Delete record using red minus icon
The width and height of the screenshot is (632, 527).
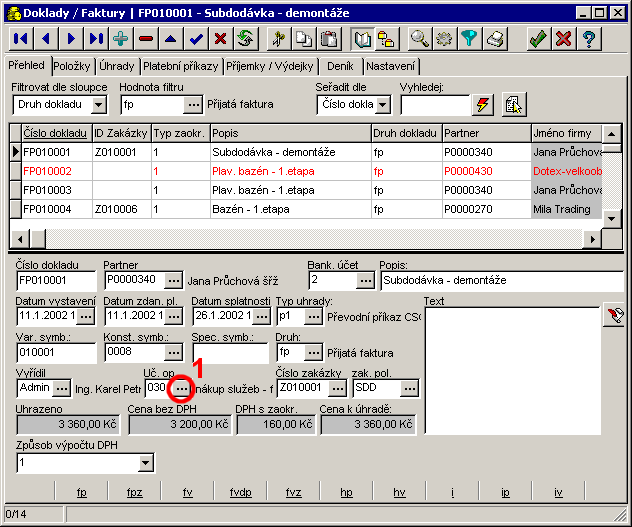(x=146, y=39)
